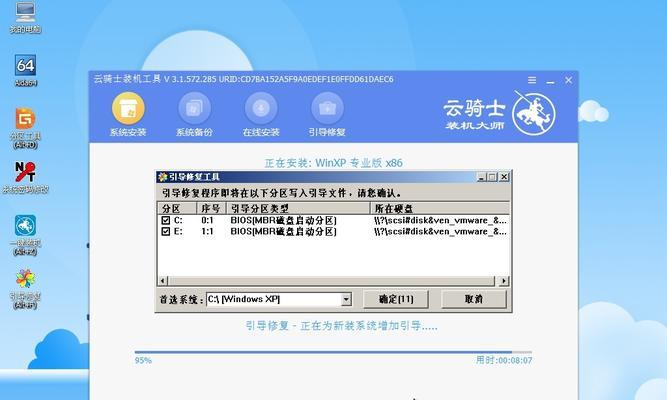
Task: Click the left scroll arrow in list
Action: (162, 281)
